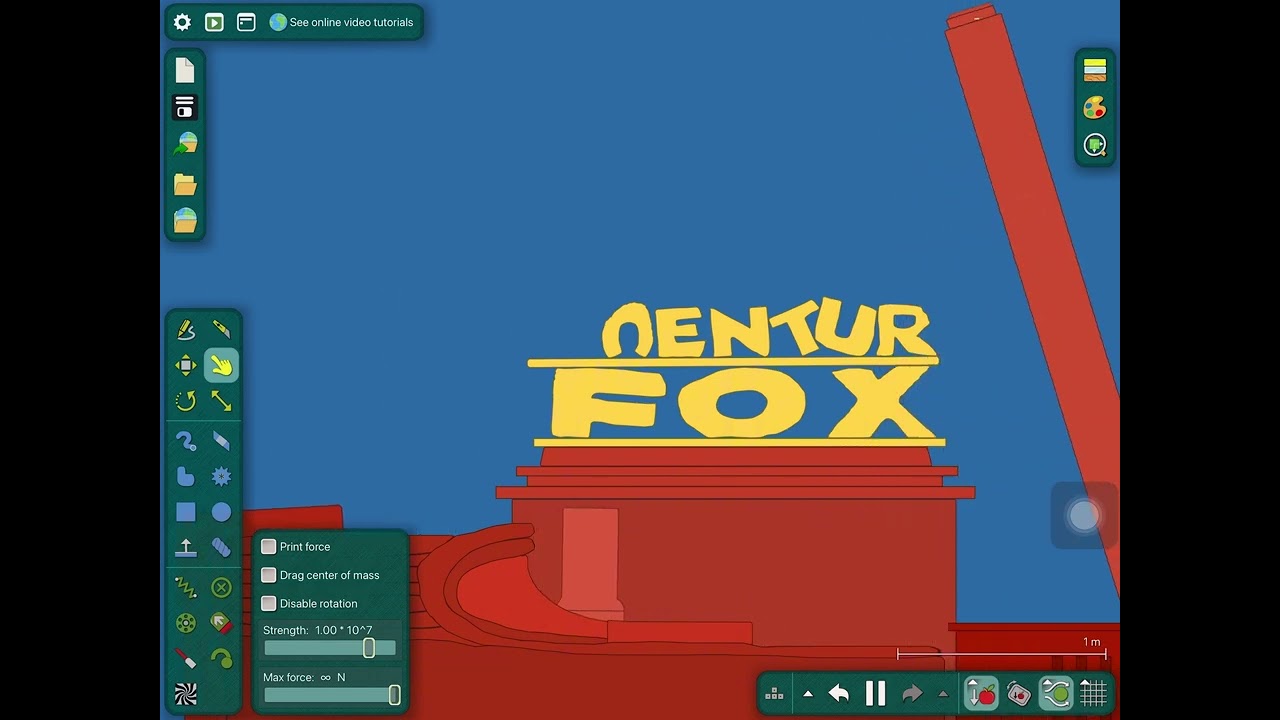Select the Polygon tool
This screenshot has height=720, width=1280.
coord(185,477)
